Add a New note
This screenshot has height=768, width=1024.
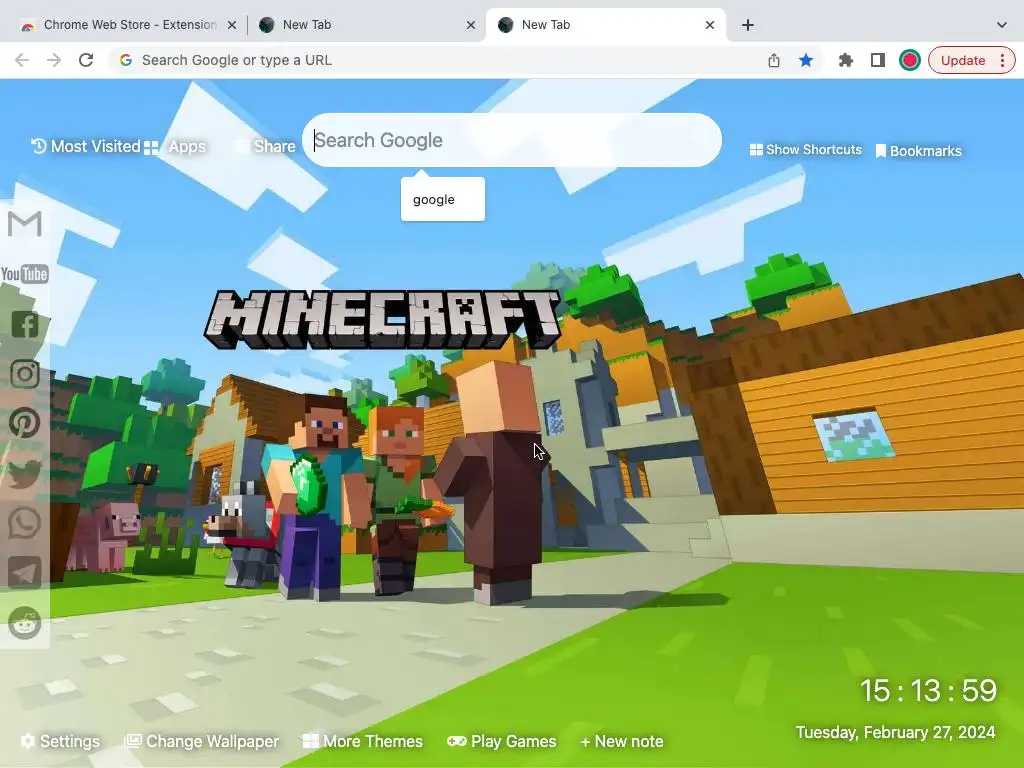click(x=622, y=741)
